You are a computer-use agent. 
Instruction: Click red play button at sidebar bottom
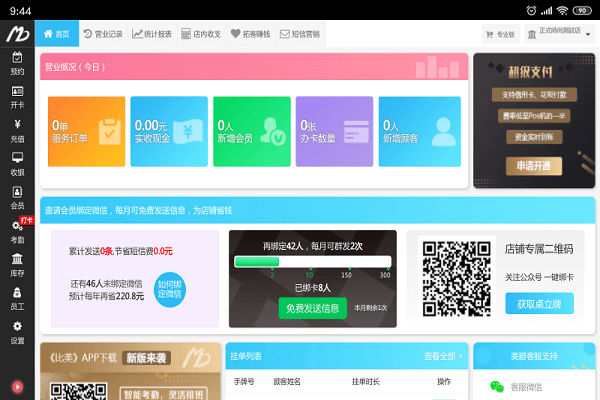click(17, 385)
